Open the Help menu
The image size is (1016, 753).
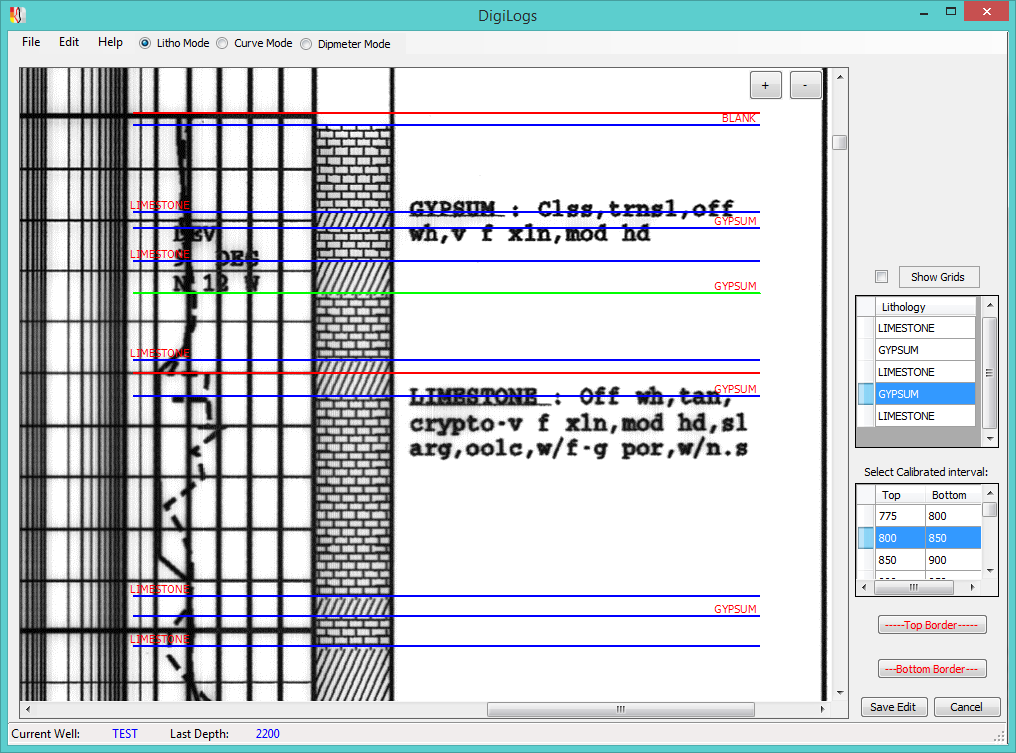click(110, 42)
